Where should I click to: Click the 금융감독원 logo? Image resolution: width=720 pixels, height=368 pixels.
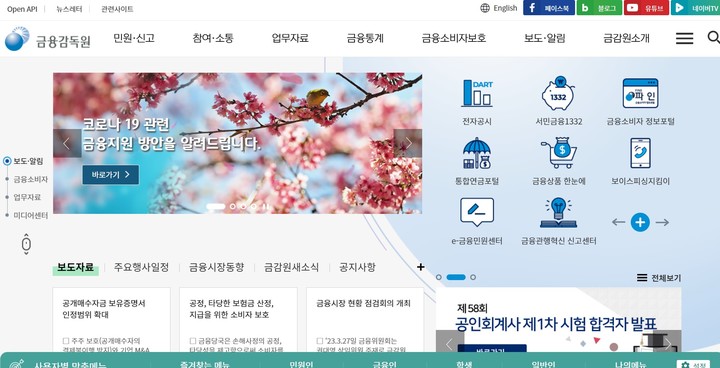tap(48, 39)
